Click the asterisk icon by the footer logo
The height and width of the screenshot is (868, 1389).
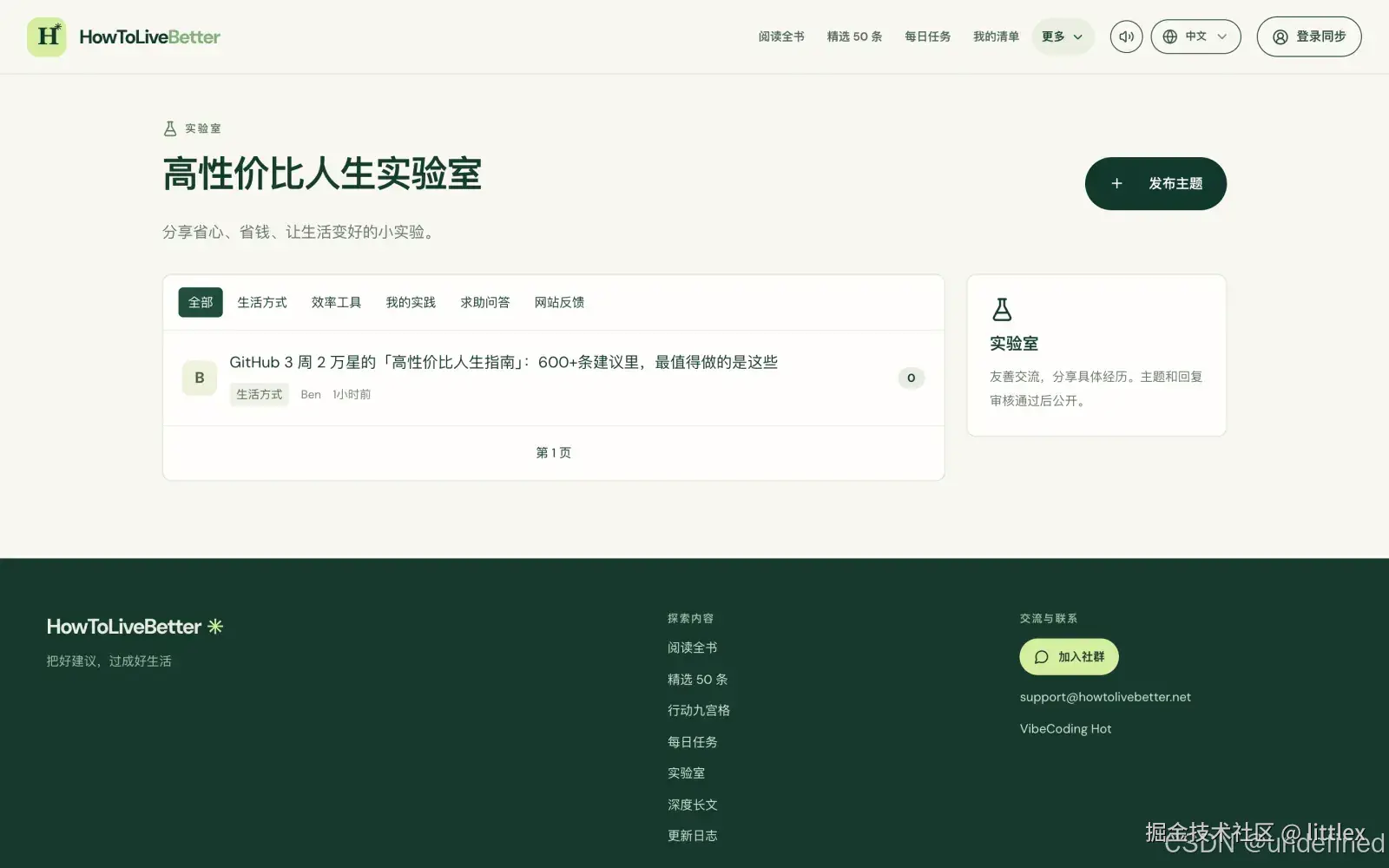[x=215, y=626]
